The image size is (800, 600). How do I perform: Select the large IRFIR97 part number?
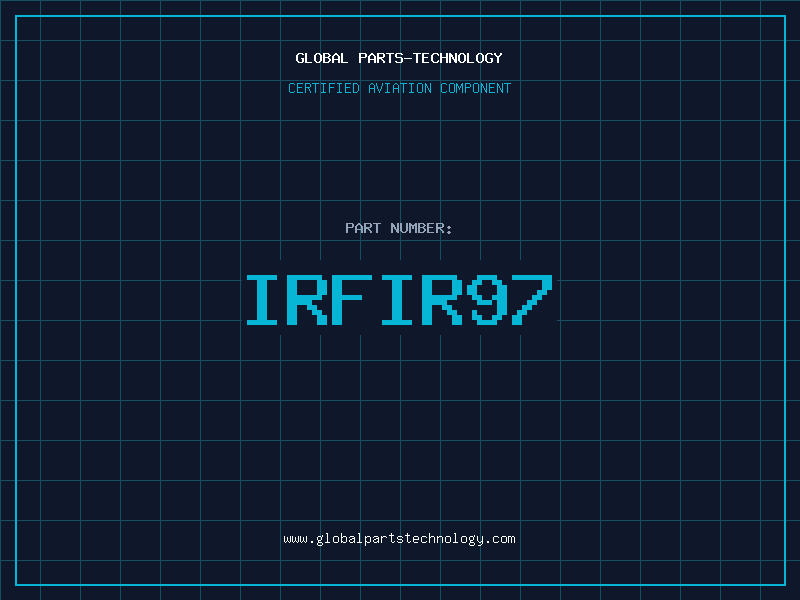399,299
